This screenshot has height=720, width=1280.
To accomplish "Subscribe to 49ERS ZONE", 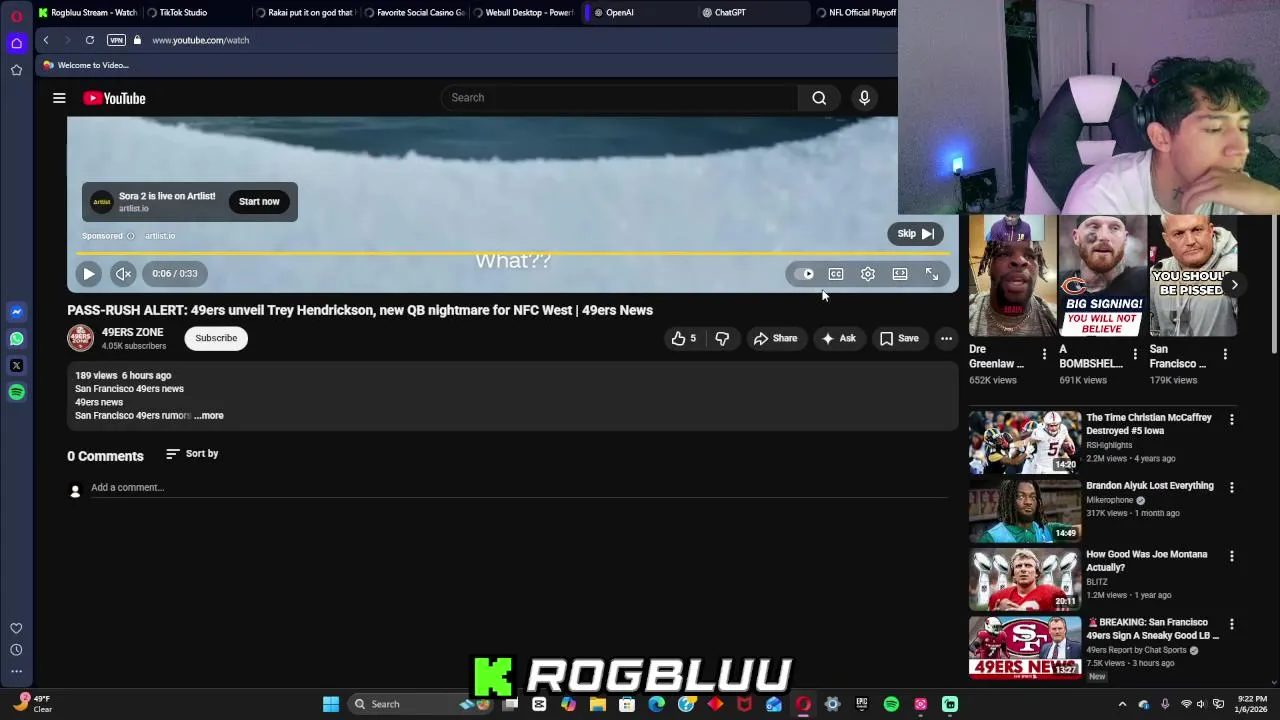I will point(216,338).
